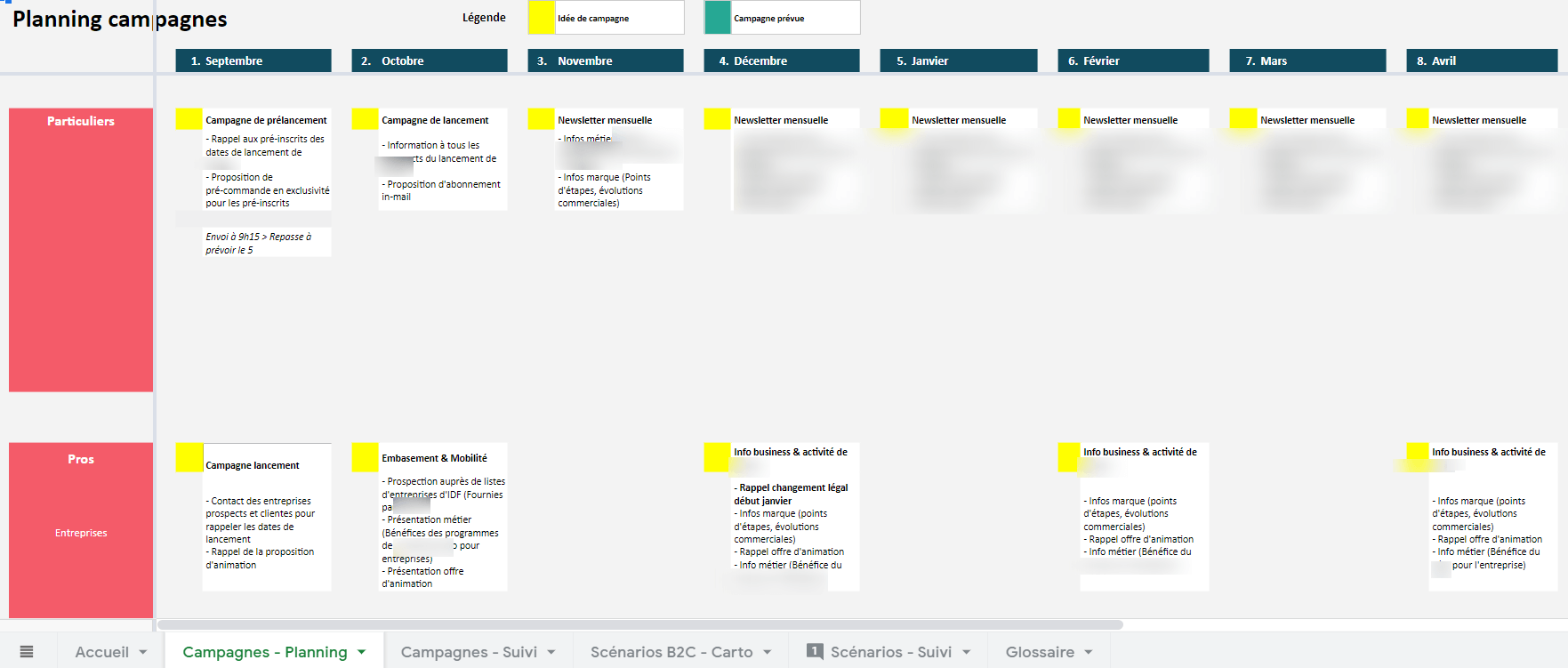The width and height of the screenshot is (1568, 668).
Task: Expand Scénarios - Suivi tab dropdown arrow
Action: 967,652
